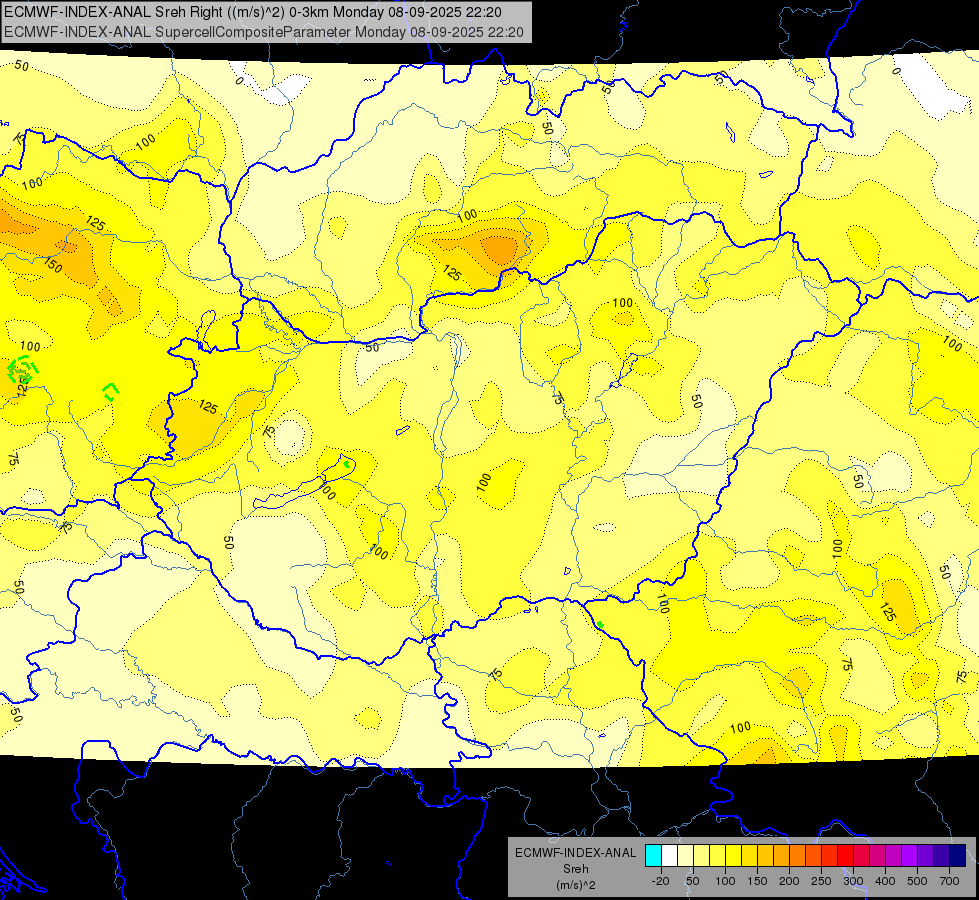Viewport: 979px width, 900px height.
Task: Click the '-20' value on the legend scale
Action: pyautogui.click(x=660, y=881)
